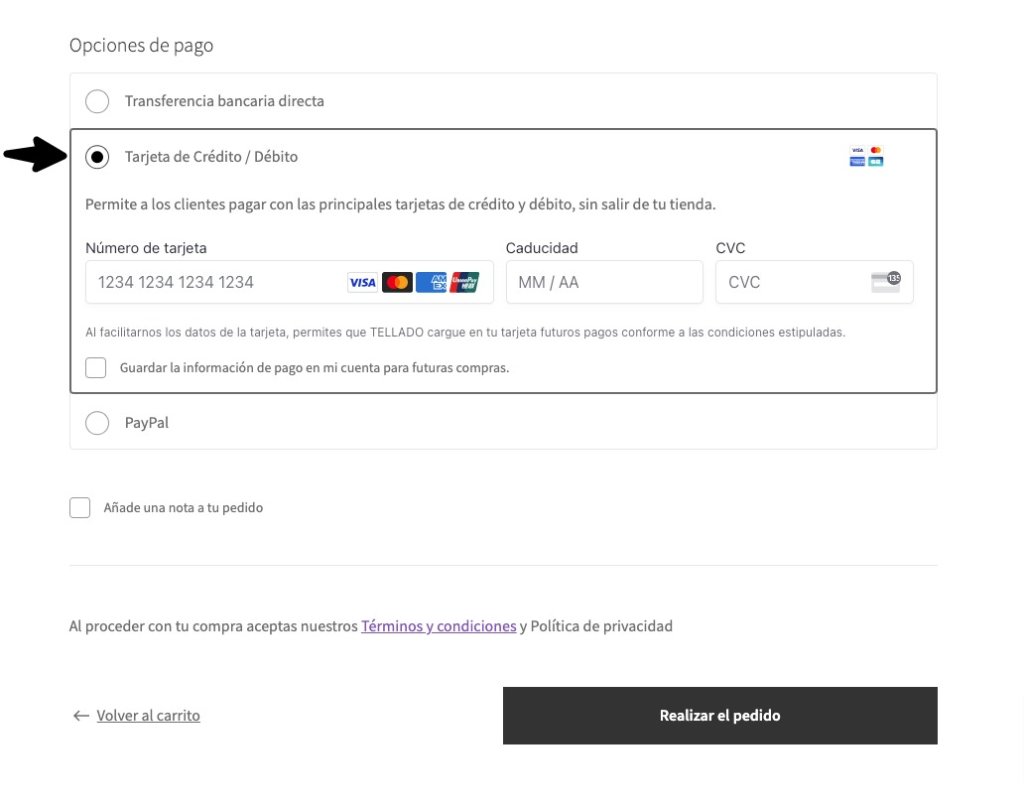Click the Transferencia bancaria directa label
This screenshot has width=1024, height=810.
tap(225, 101)
